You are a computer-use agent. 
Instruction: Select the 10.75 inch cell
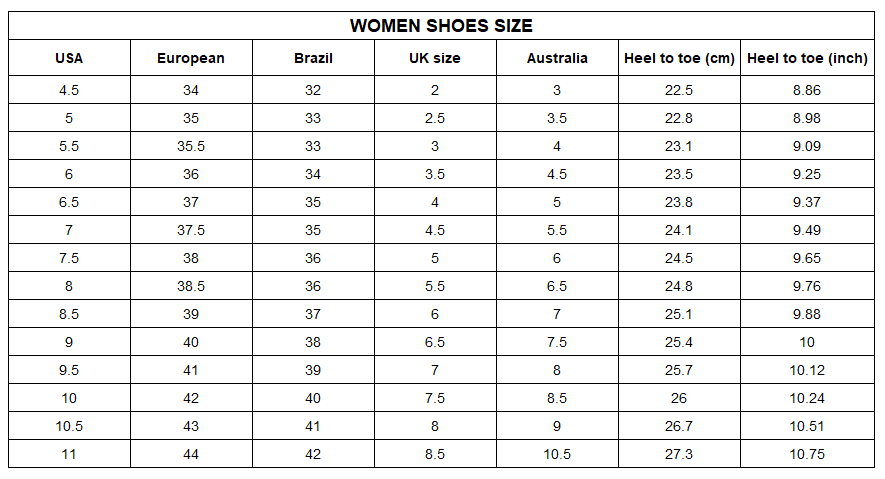click(807, 454)
